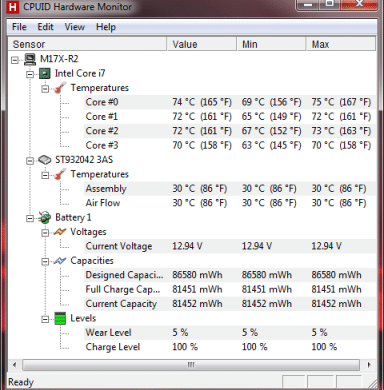Select the M17X-R2 computer icon
Image resolution: width=384 pixels, height=390 pixels.
coord(30,59)
